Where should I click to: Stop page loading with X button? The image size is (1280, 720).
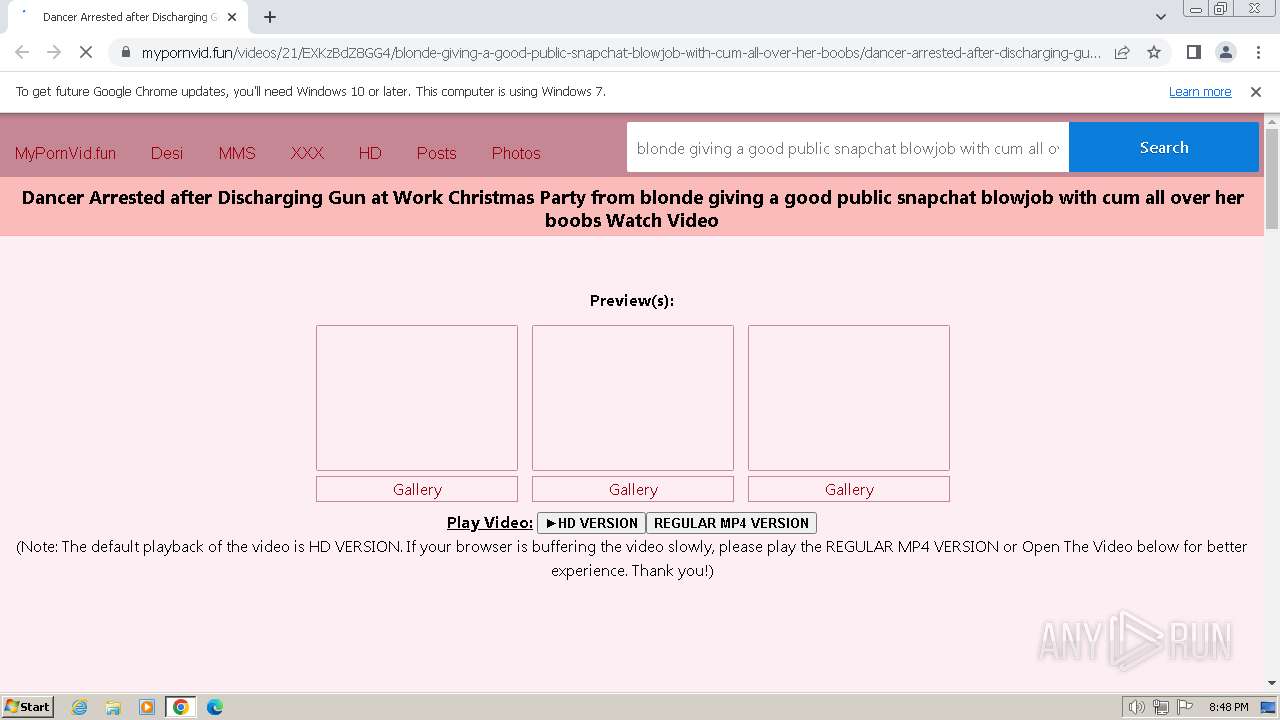click(86, 52)
